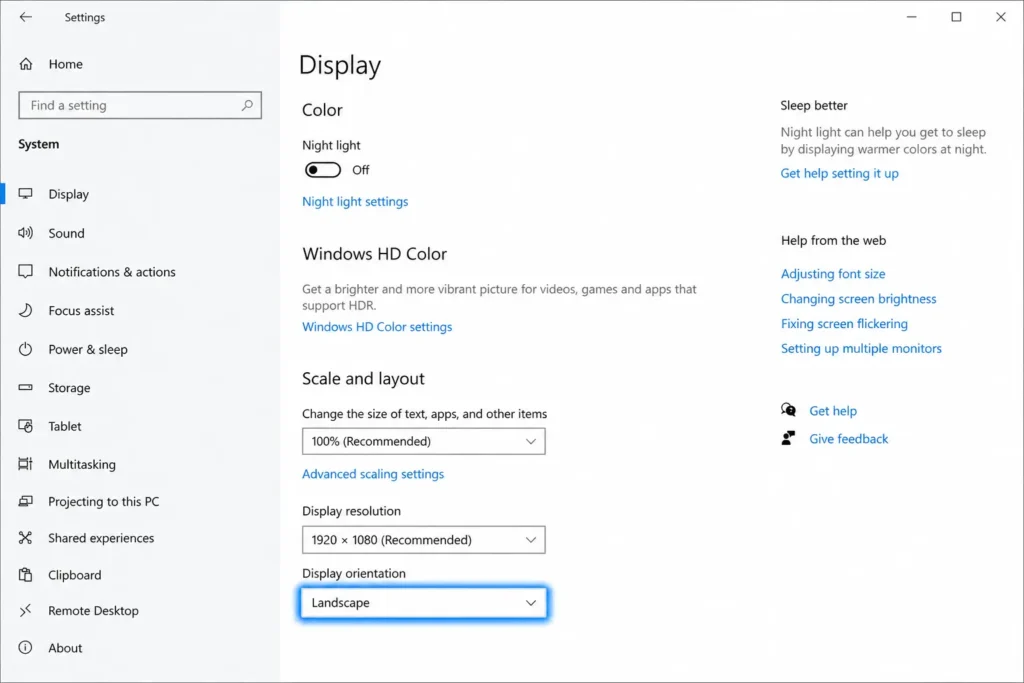The width and height of the screenshot is (1024, 683).
Task: Toggle the Night light switch
Action: [323, 170]
